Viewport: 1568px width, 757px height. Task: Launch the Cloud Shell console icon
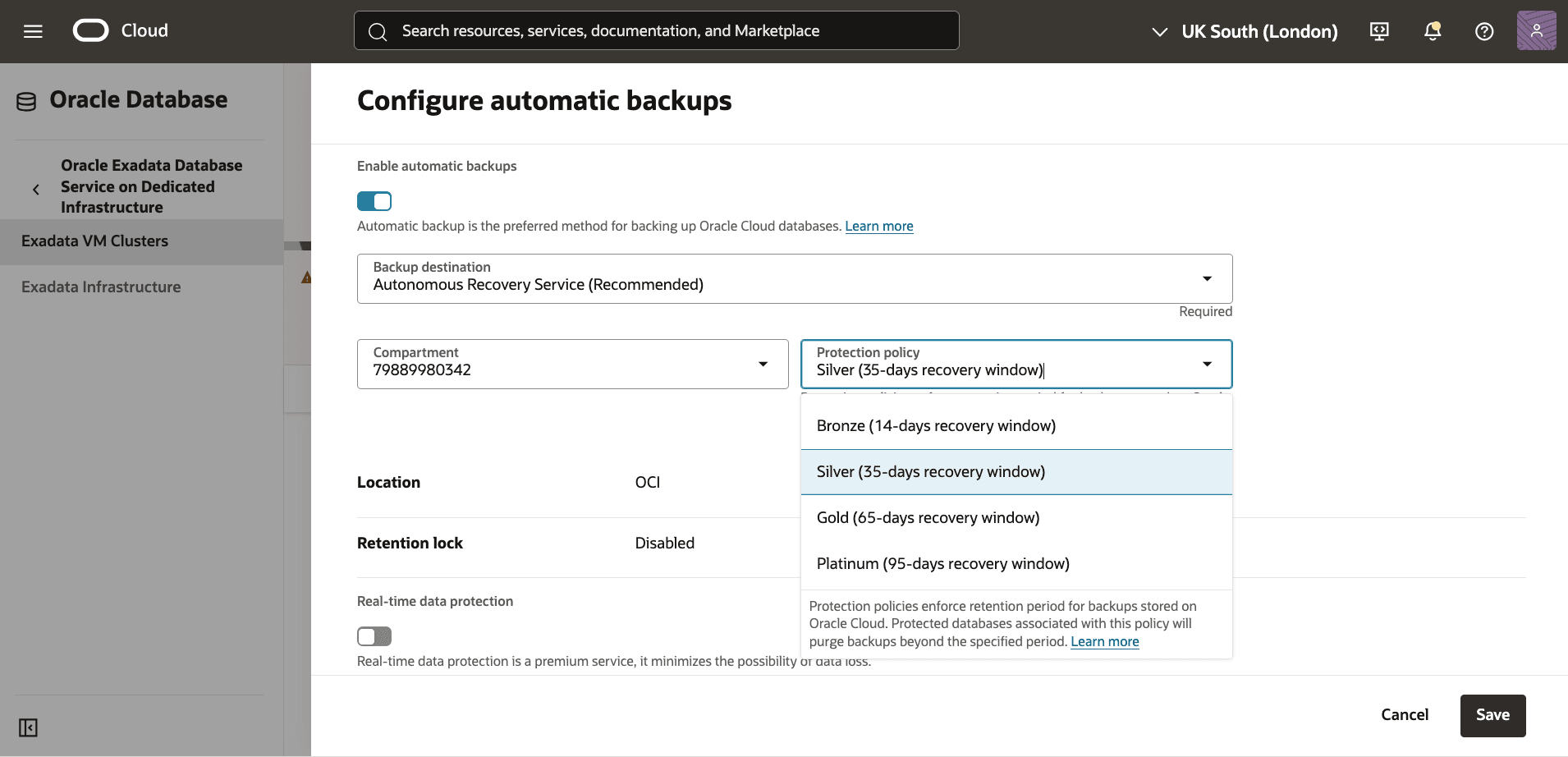1378,30
